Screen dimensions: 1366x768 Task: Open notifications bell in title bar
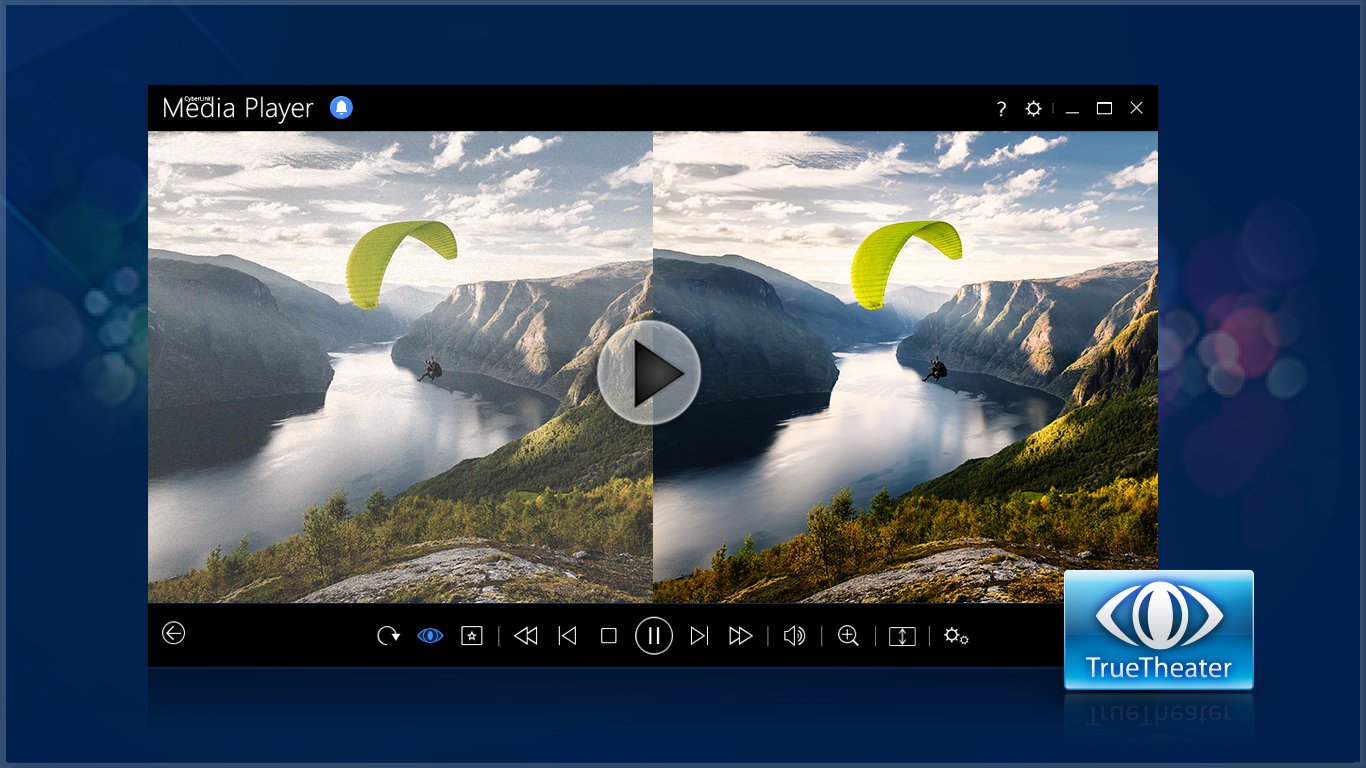click(341, 107)
